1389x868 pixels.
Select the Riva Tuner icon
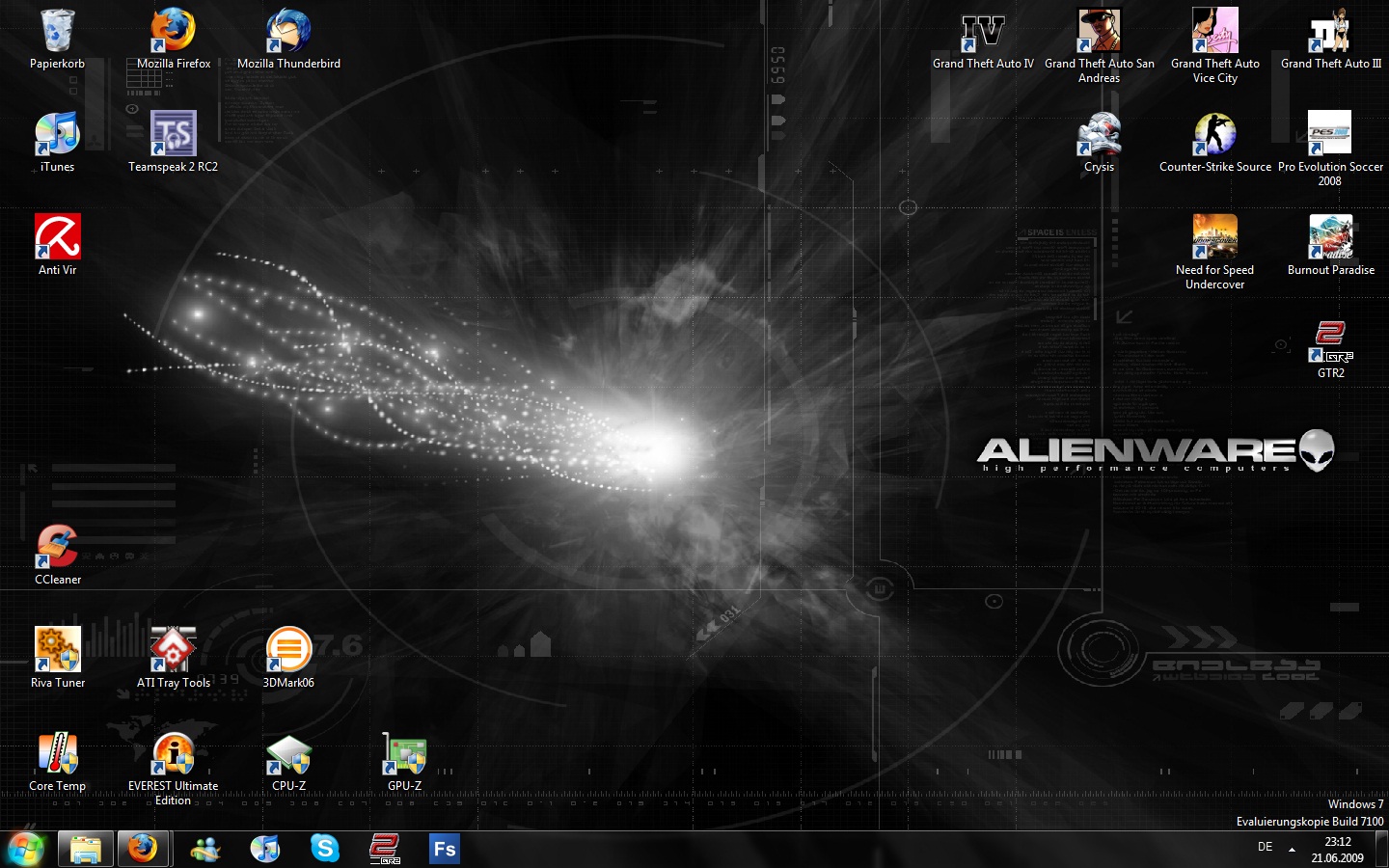(58, 651)
